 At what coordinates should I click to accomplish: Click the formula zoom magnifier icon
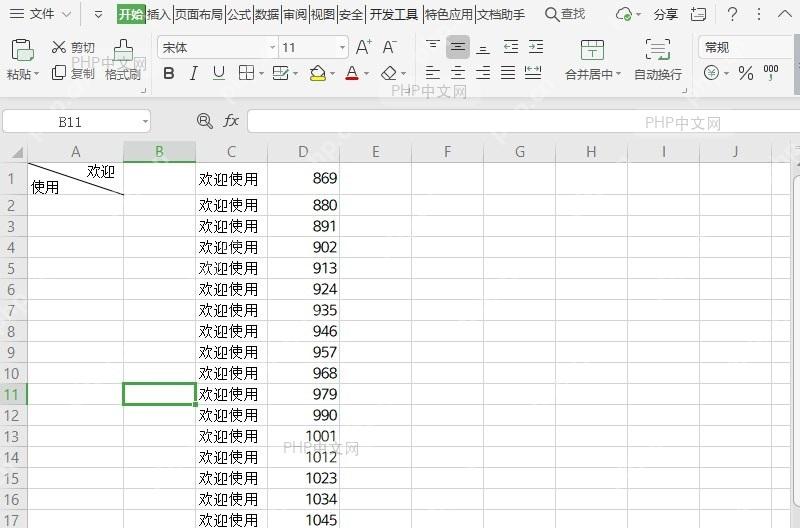(205, 121)
